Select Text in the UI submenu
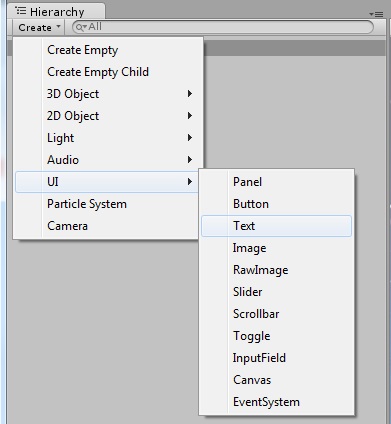 click(276, 226)
